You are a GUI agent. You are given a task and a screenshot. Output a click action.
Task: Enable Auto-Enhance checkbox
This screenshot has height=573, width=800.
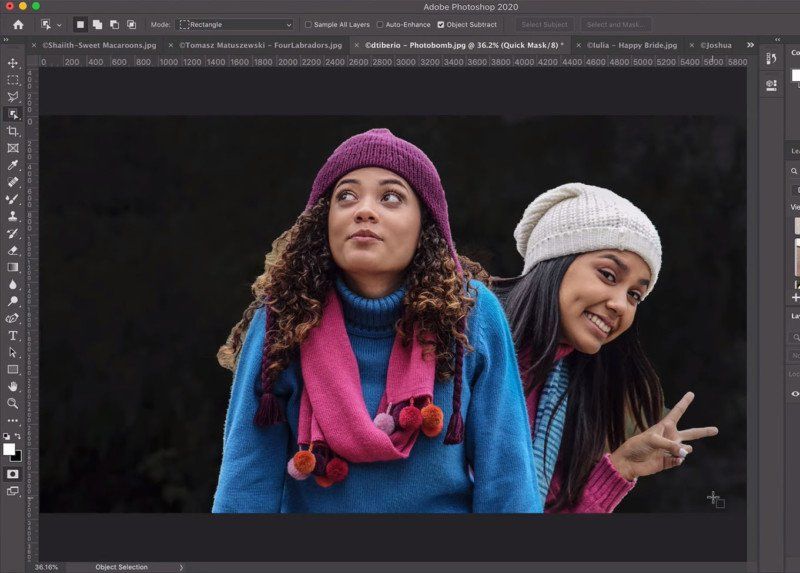(x=380, y=24)
